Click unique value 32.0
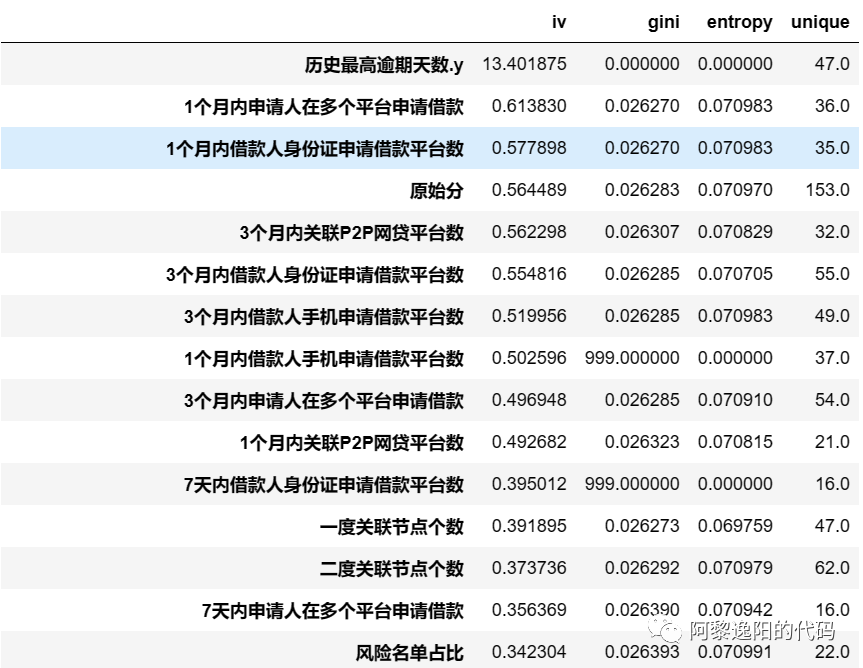The height and width of the screenshot is (668, 863). 832,232
